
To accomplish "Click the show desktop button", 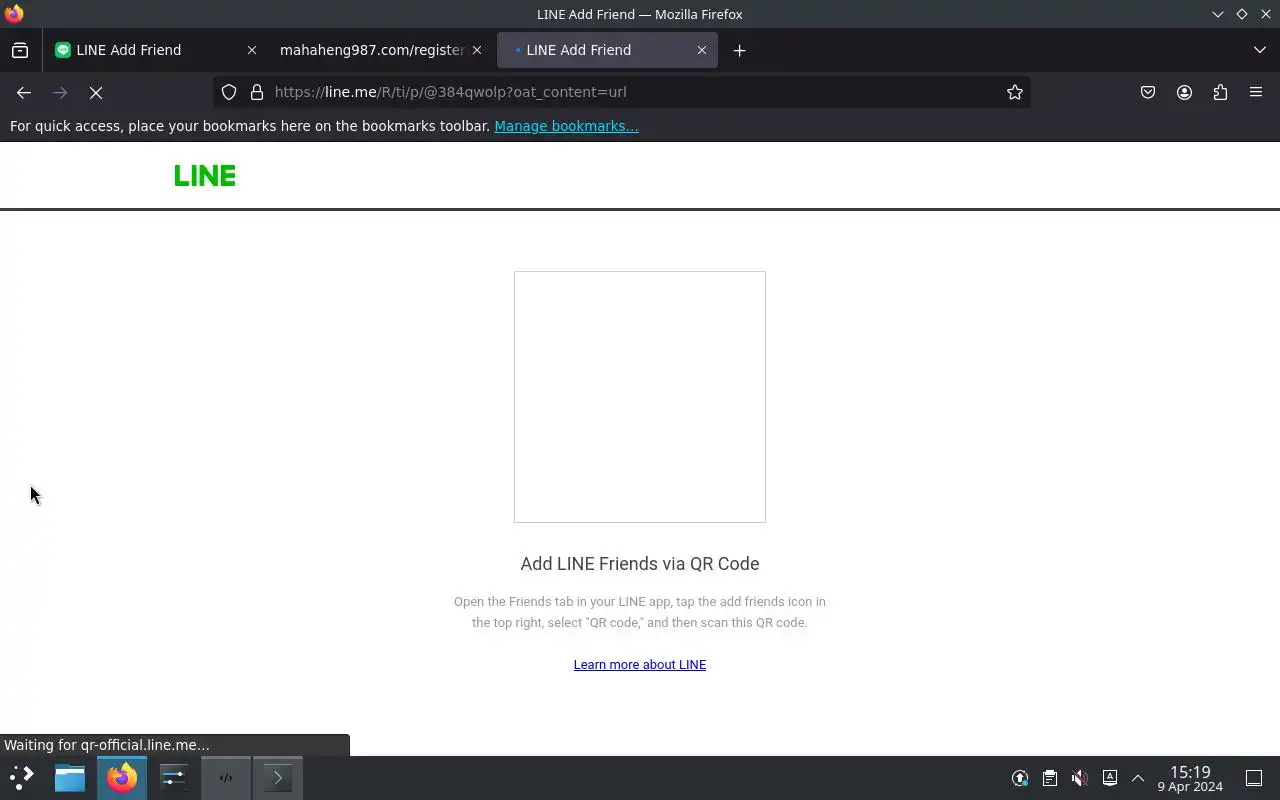I will point(1254,778).
